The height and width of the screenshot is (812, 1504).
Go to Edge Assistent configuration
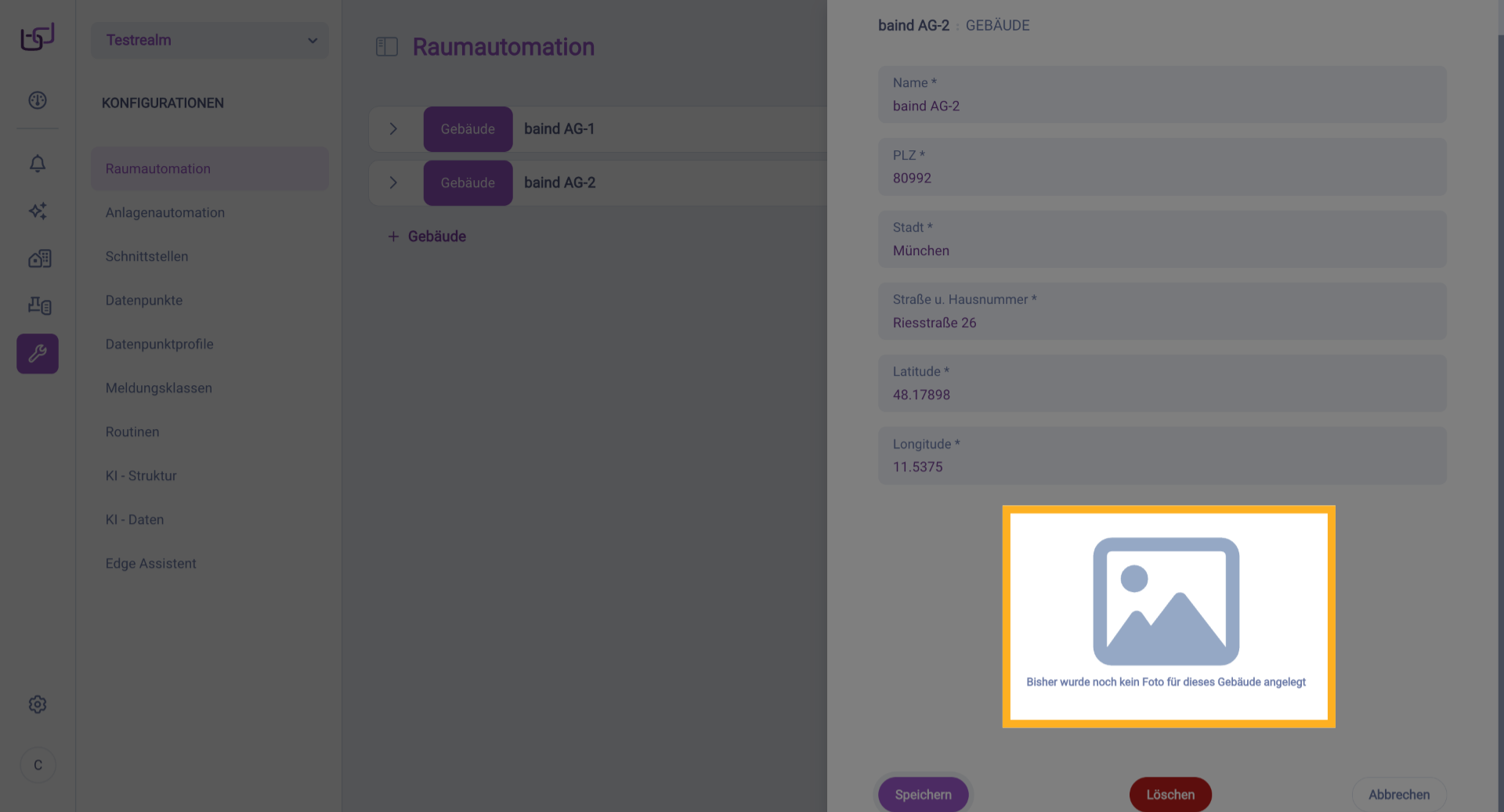(x=151, y=563)
